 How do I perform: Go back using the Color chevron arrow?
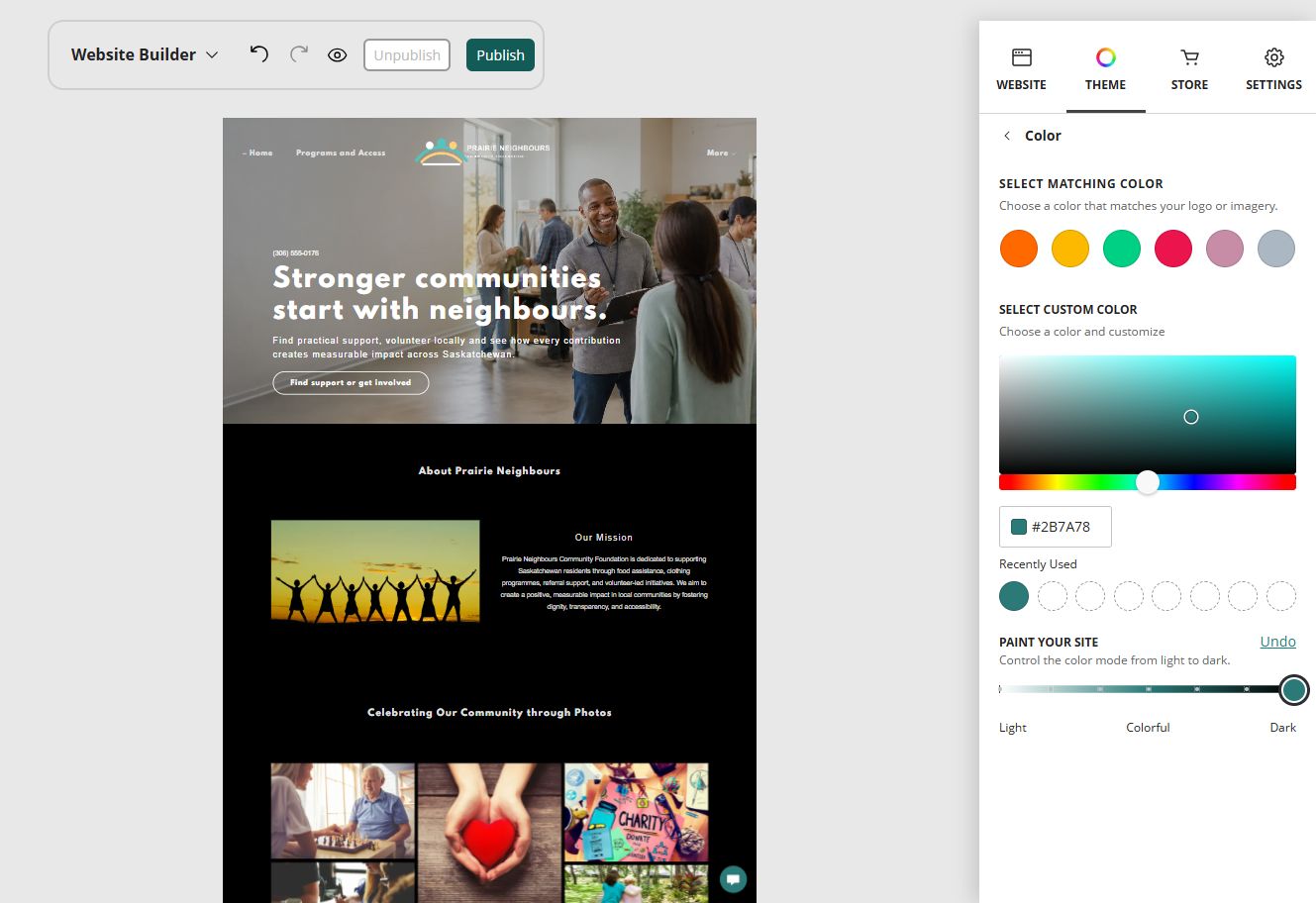[x=1007, y=136]
